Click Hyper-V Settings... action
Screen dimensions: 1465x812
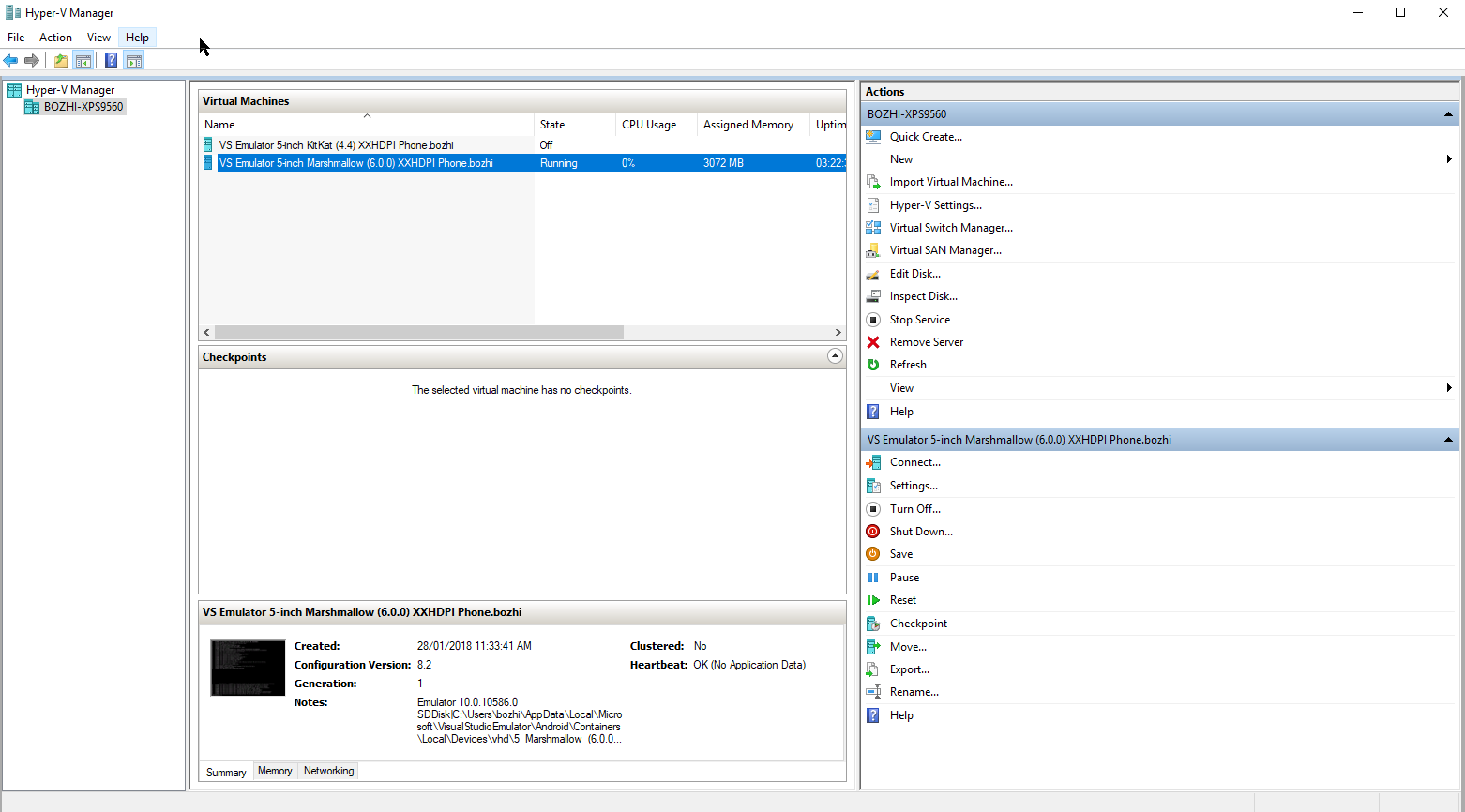point(936,205)
